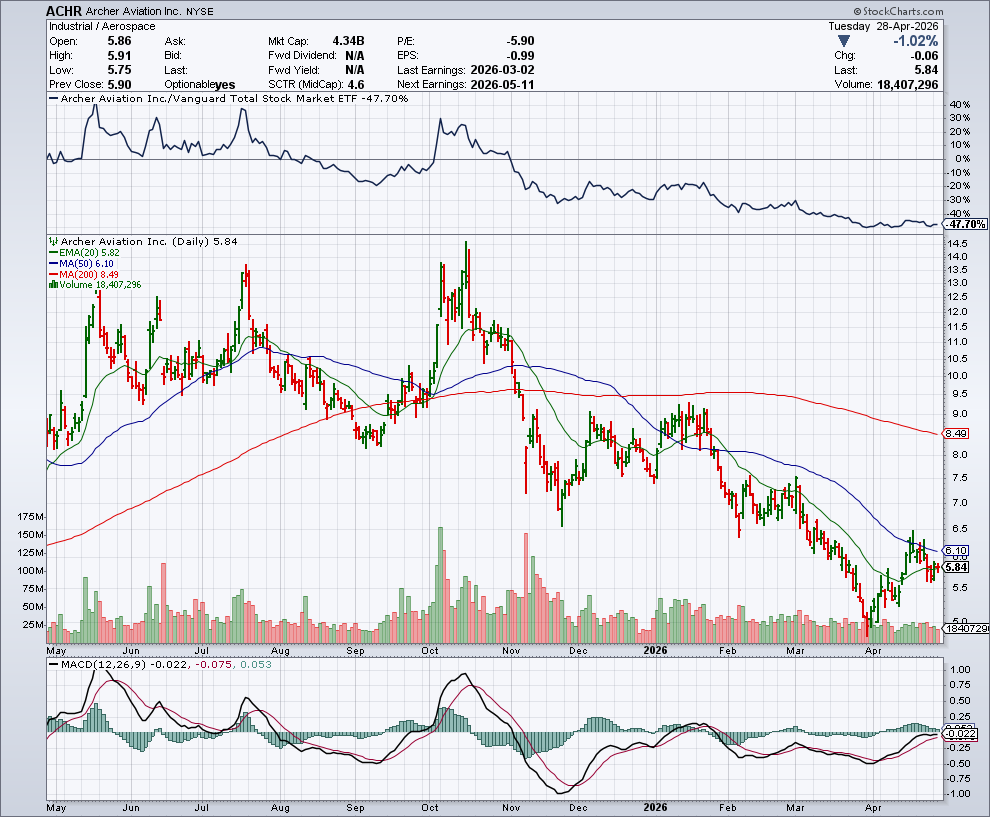Image resolution: width=990 pixels, height=817 pixels.
Task: Click the Volume value 18,407,296 in header
Action: pyautogui.click(x=908, y=85)
